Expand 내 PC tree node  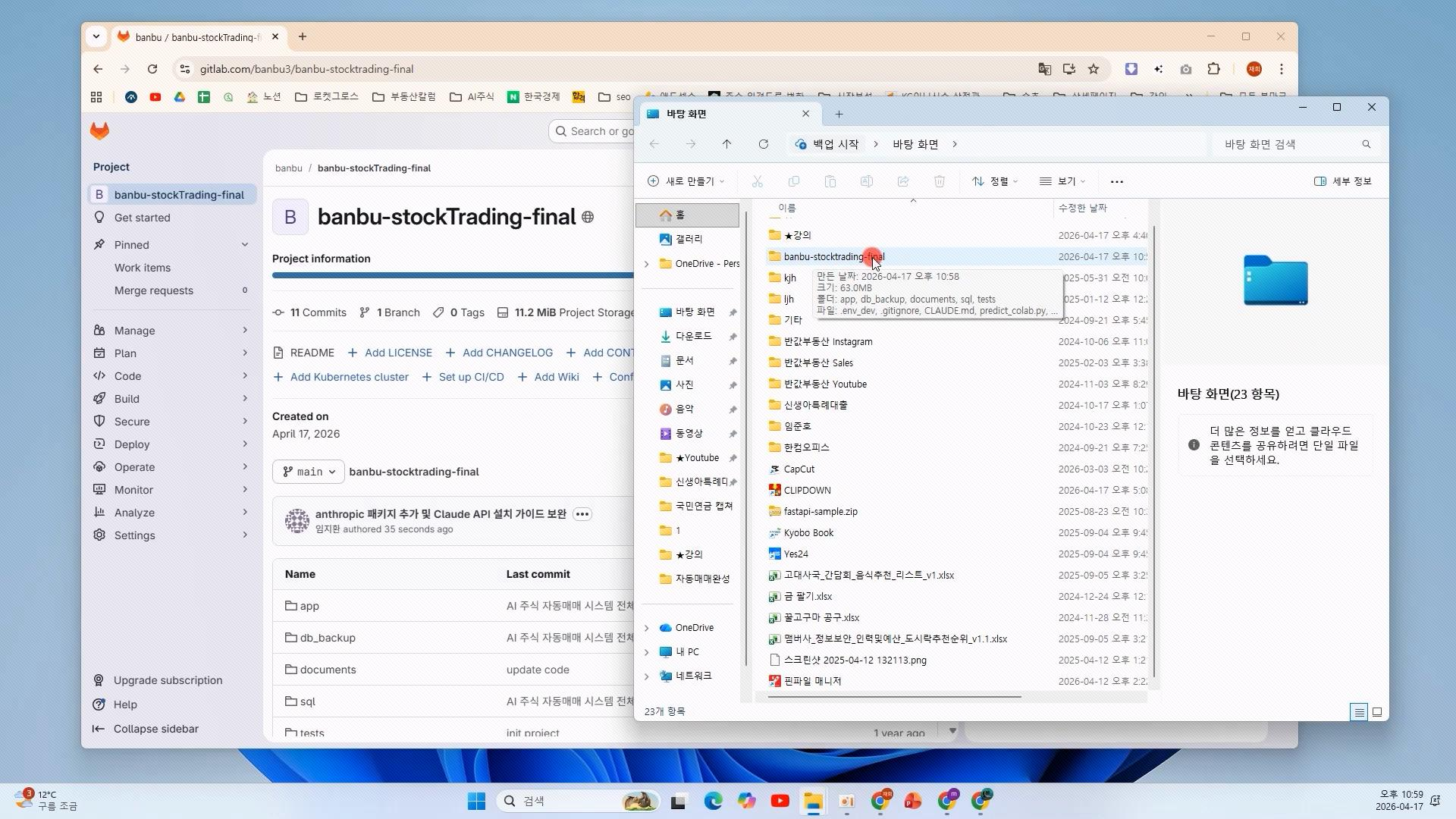[647, 652]
